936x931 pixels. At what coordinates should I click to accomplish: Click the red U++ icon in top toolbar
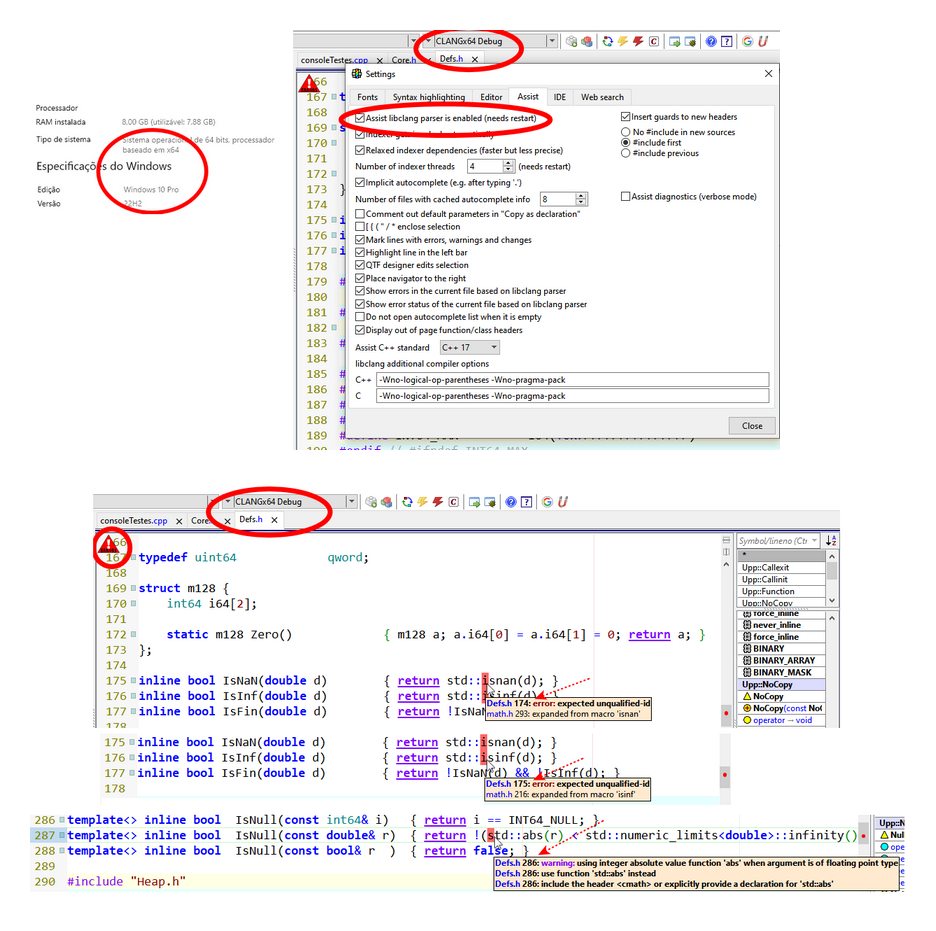click(x=763, y=42)
